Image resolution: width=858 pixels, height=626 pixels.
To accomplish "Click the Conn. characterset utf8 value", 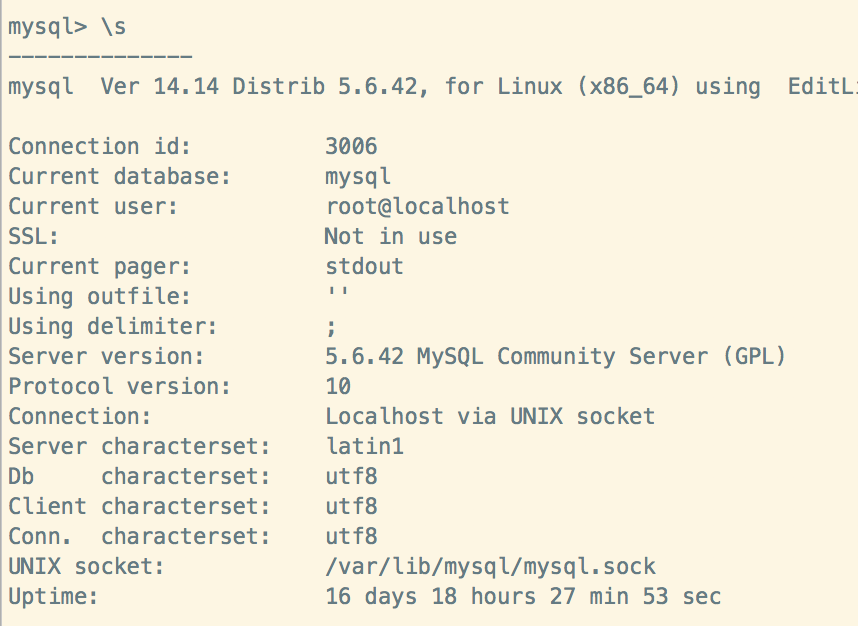I will [351, 536].
